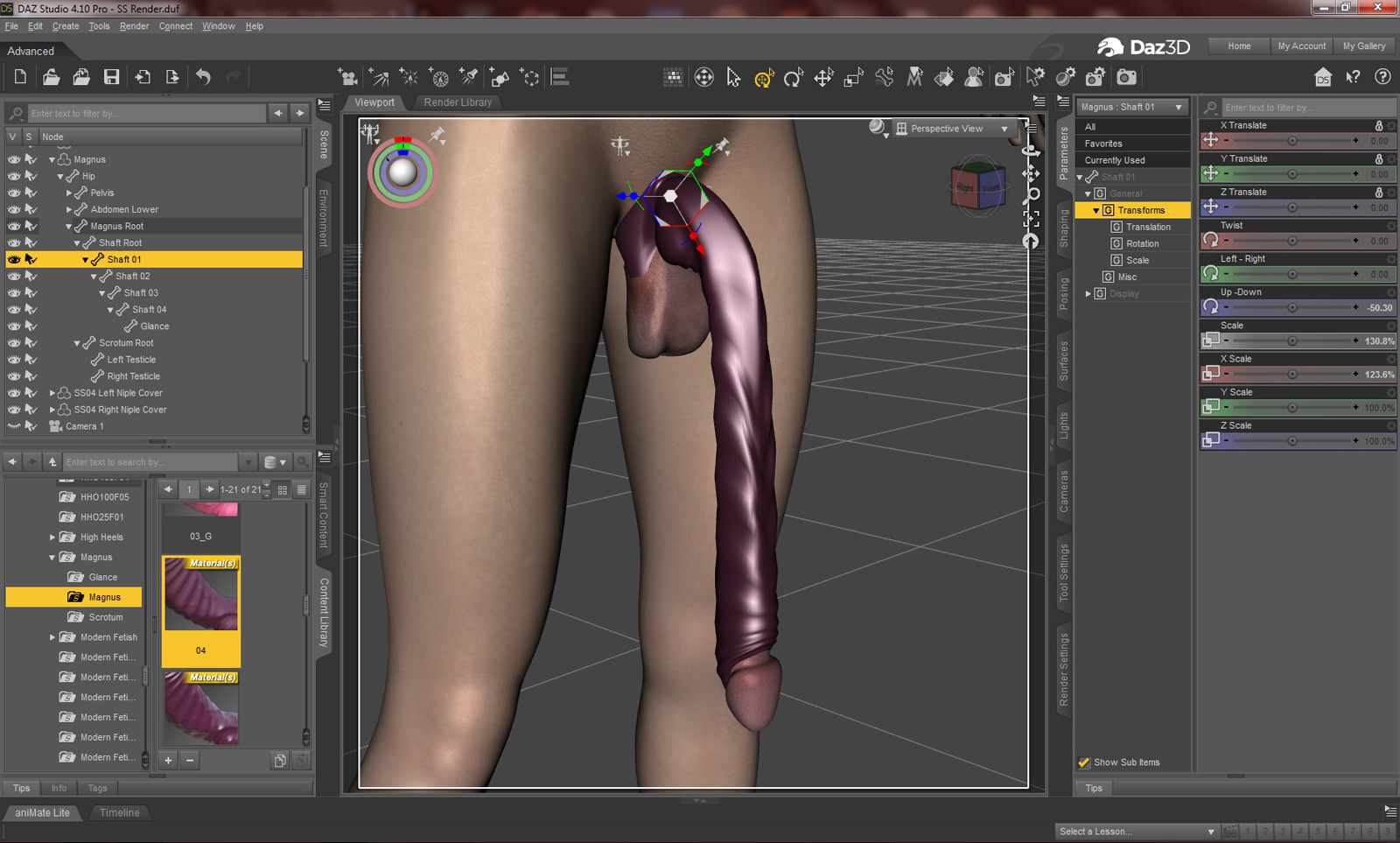Click the orbit control in the viewport

tap(1031, 151)
